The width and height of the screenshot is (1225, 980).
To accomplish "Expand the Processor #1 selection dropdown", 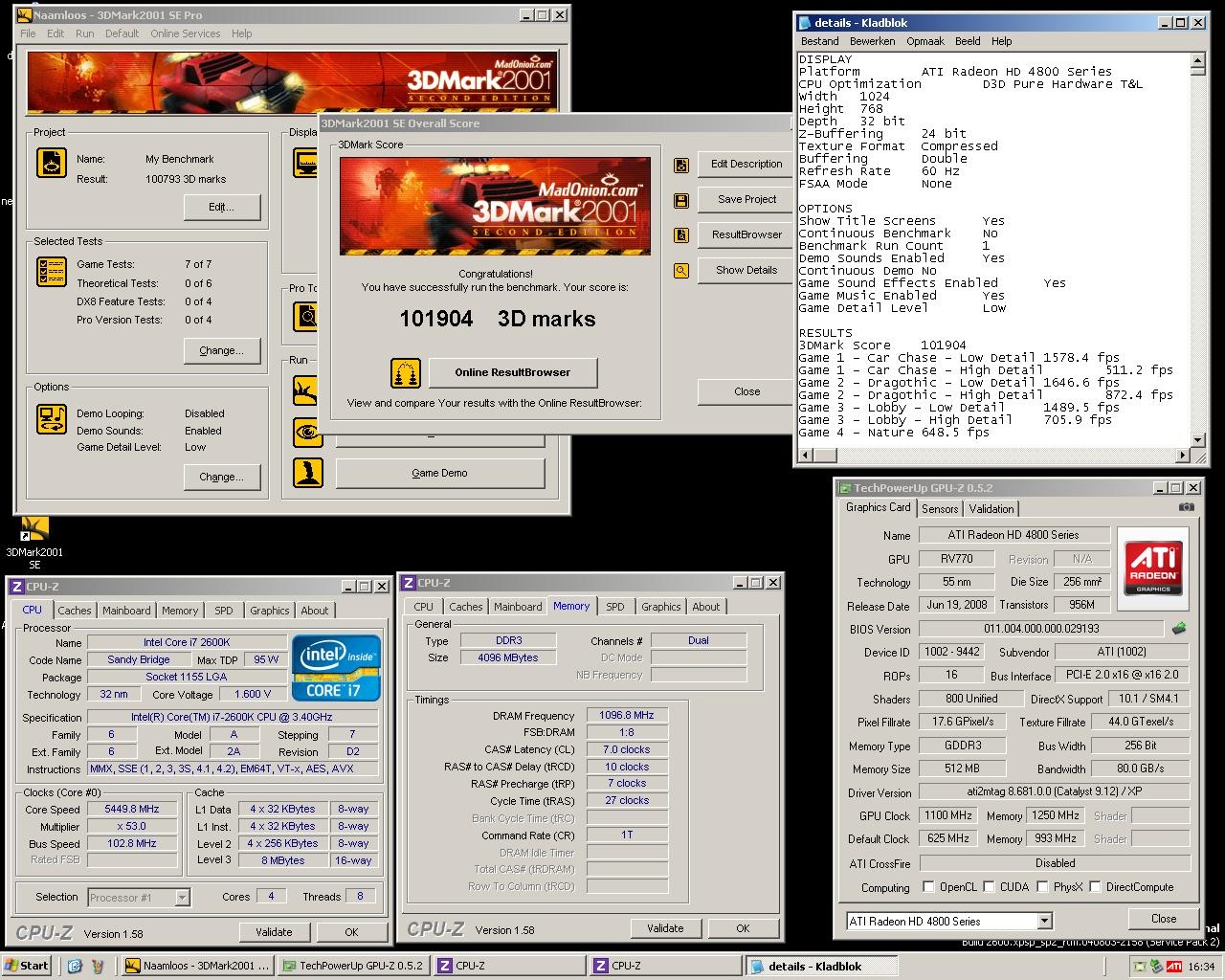I will point(182,898).
